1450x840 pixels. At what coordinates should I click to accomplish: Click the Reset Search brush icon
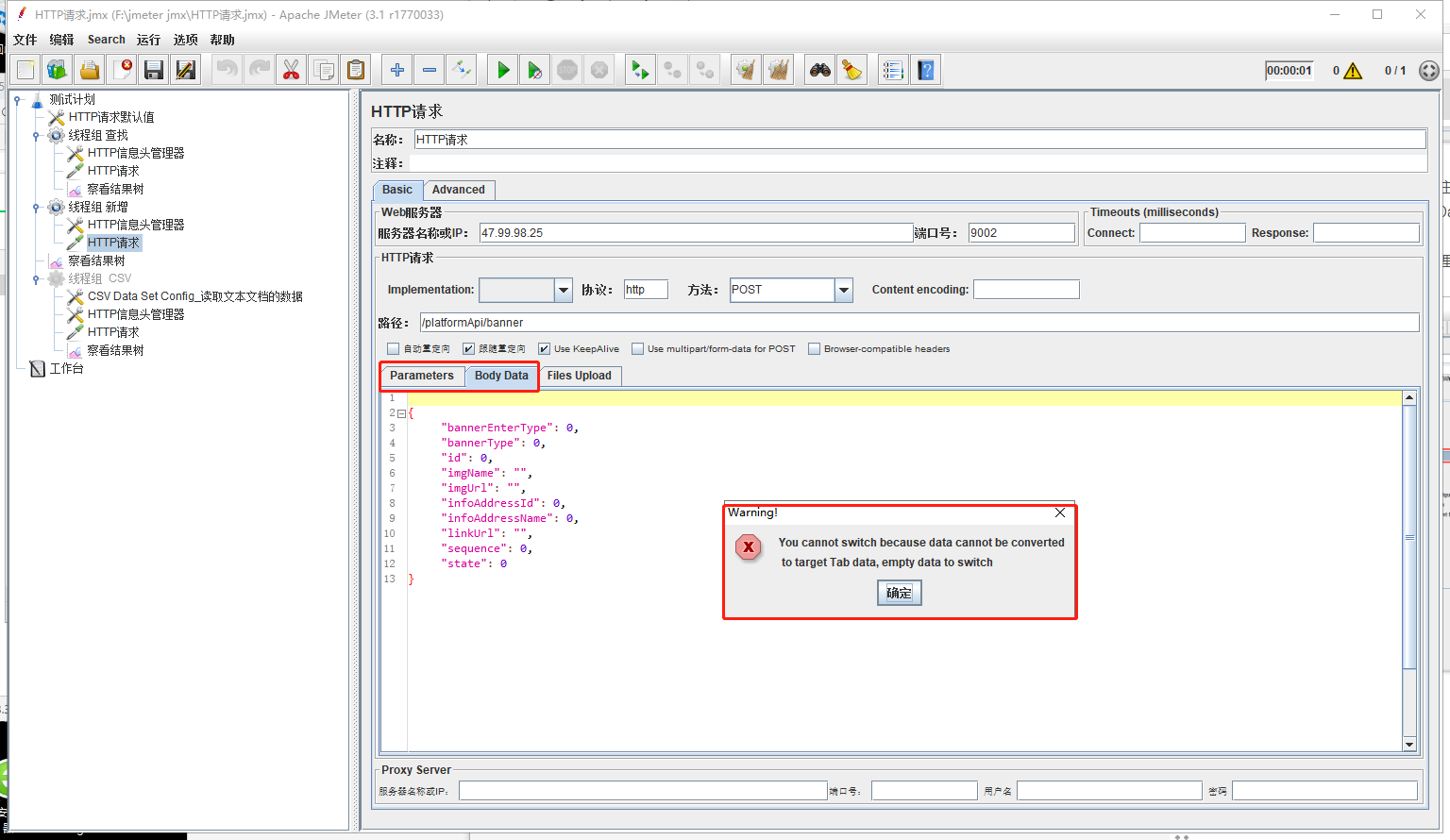[851, 70]
